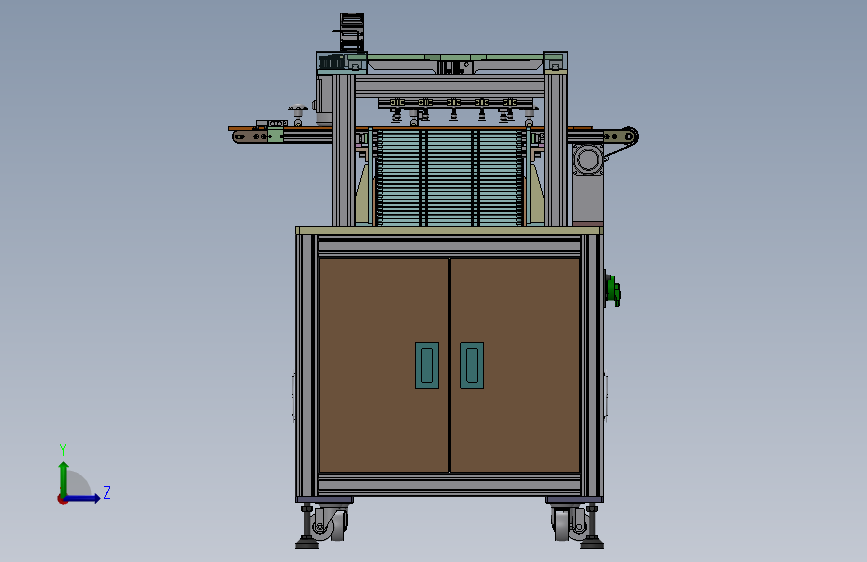The height and width of the screenshot is (562, 867).
Task: Click the red origin dot of the triad
Action: (61, 499)
